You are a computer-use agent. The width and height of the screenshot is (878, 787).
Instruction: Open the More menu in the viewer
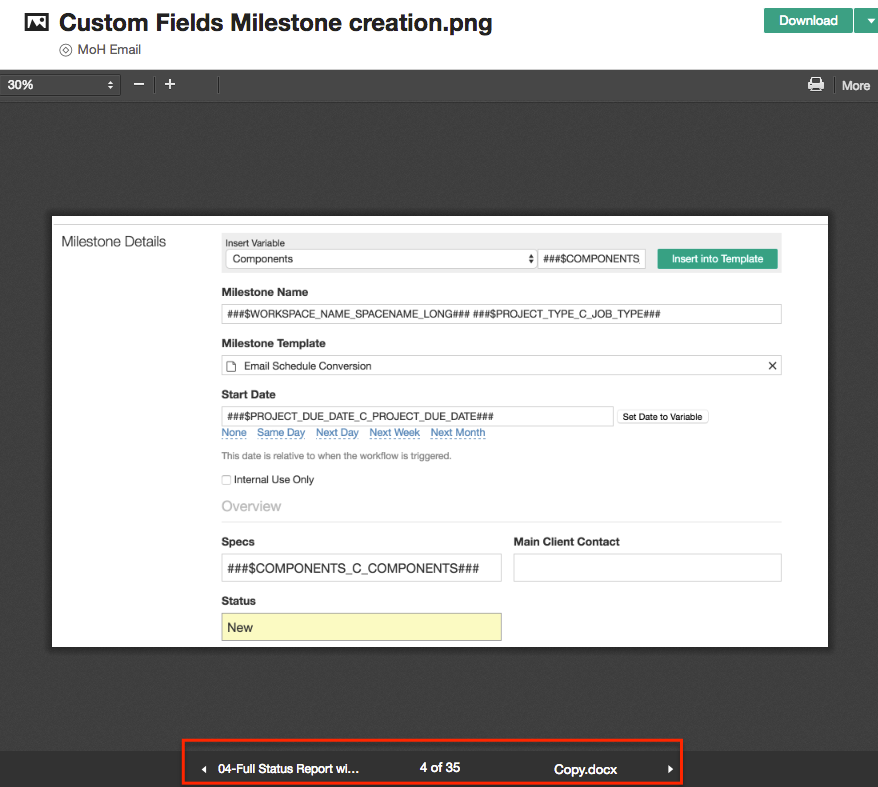tap(856, 86)
